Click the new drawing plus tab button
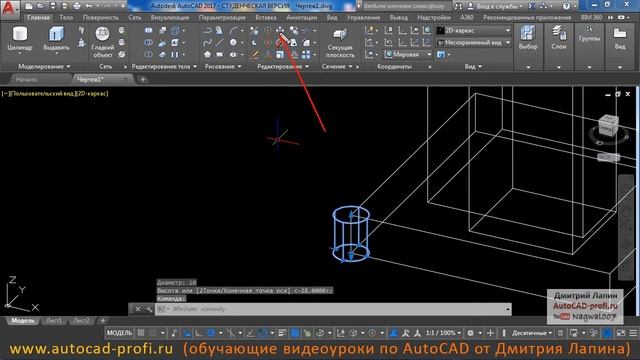640x360 pixels. coord(143,80)
